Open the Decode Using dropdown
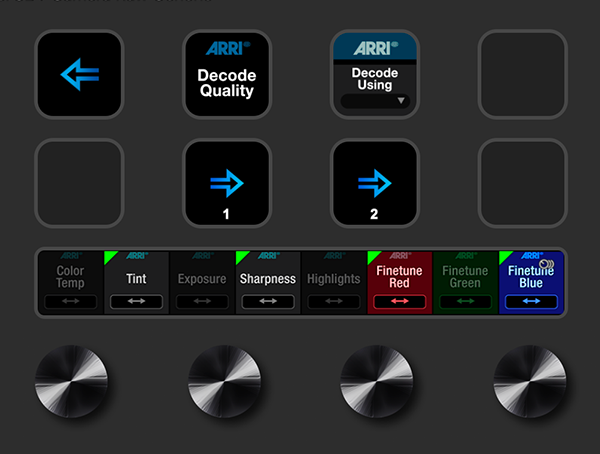Screen dimensions: 600x454 coord(375,101)
